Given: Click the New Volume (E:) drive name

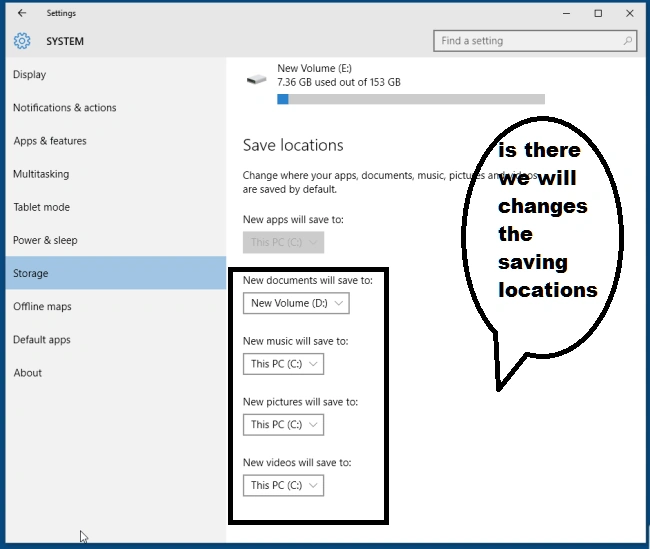Looking at the screenshot, I should (x=315, y=68).
